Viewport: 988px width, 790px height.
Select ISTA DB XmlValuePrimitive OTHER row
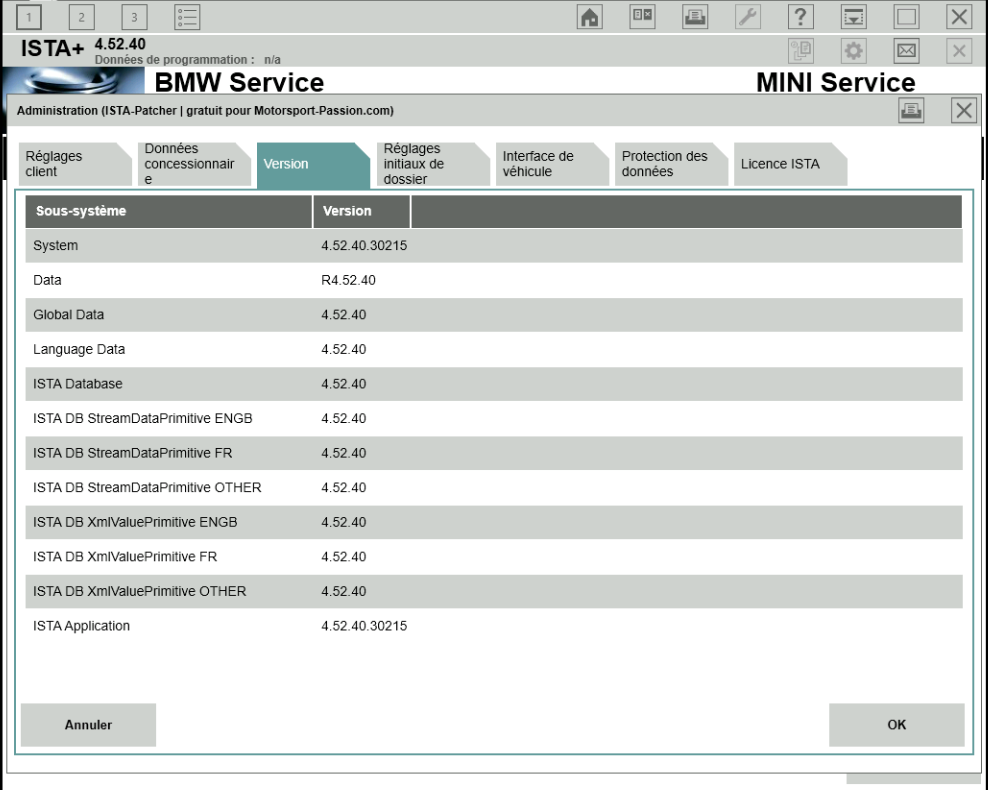pyautogui.click(x=494, y=592)
